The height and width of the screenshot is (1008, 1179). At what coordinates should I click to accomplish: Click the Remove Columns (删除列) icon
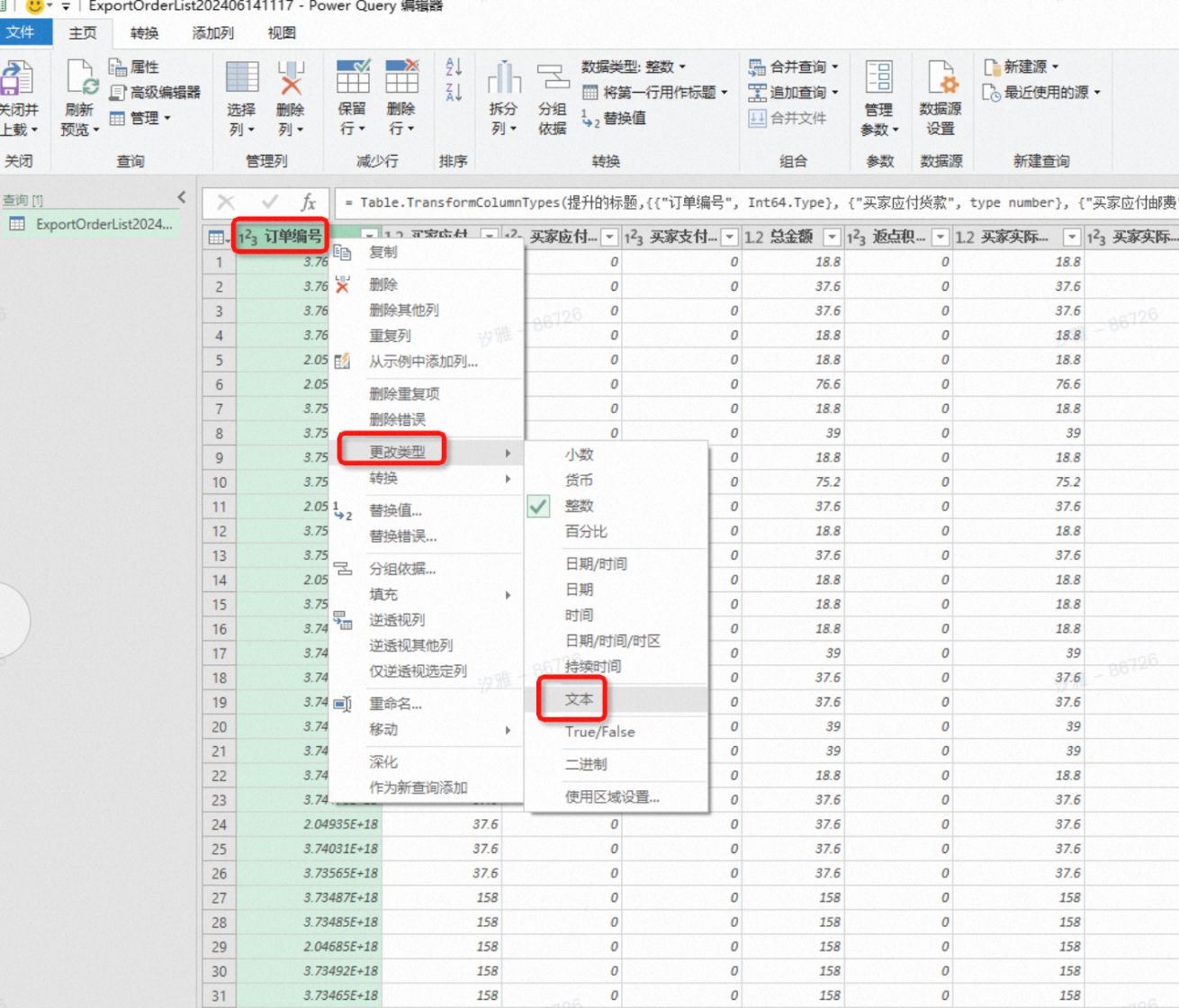(290, 77)
